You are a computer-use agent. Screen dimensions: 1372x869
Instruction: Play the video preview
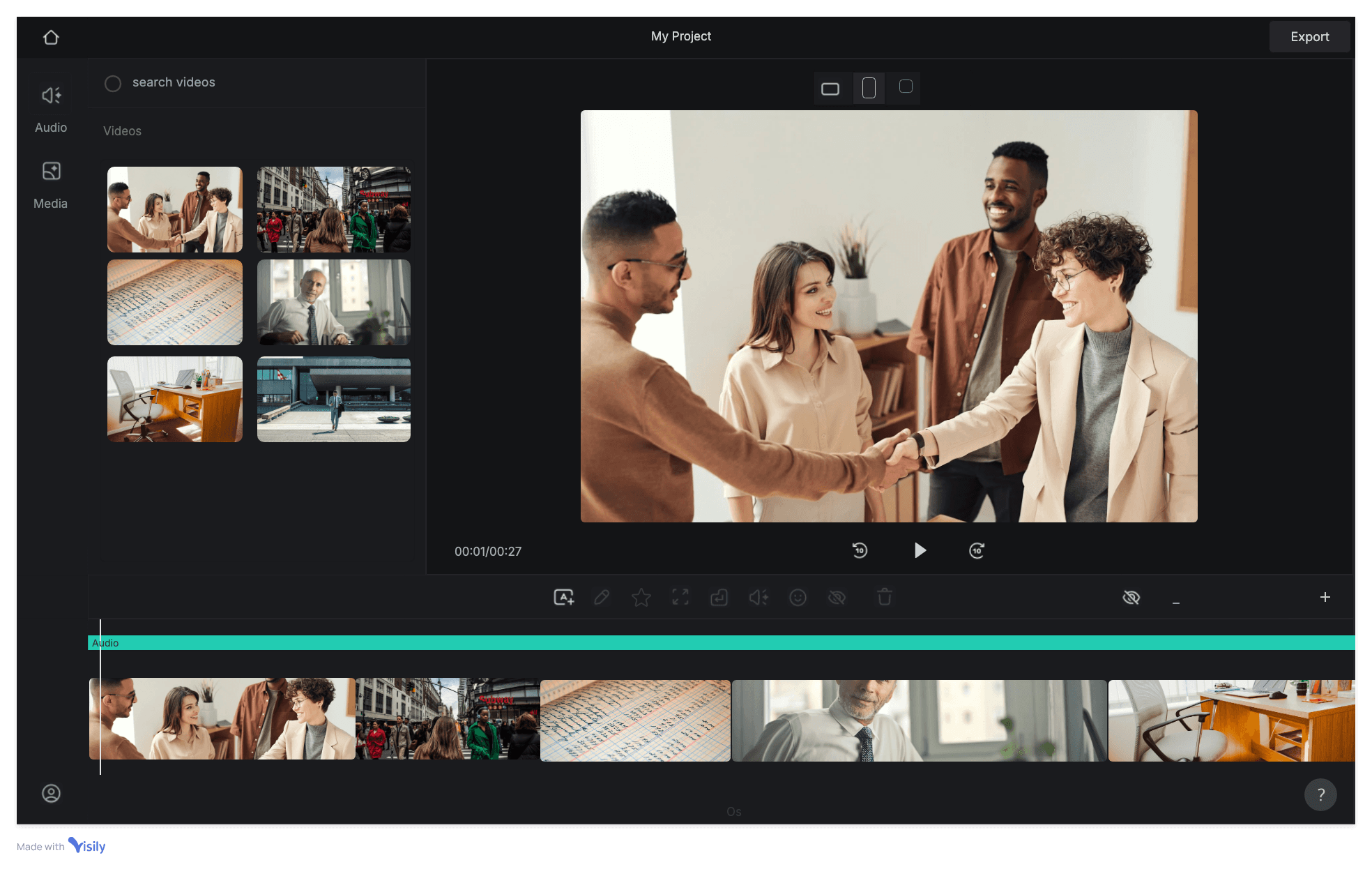pyautogui.click(x=920, y=550)
